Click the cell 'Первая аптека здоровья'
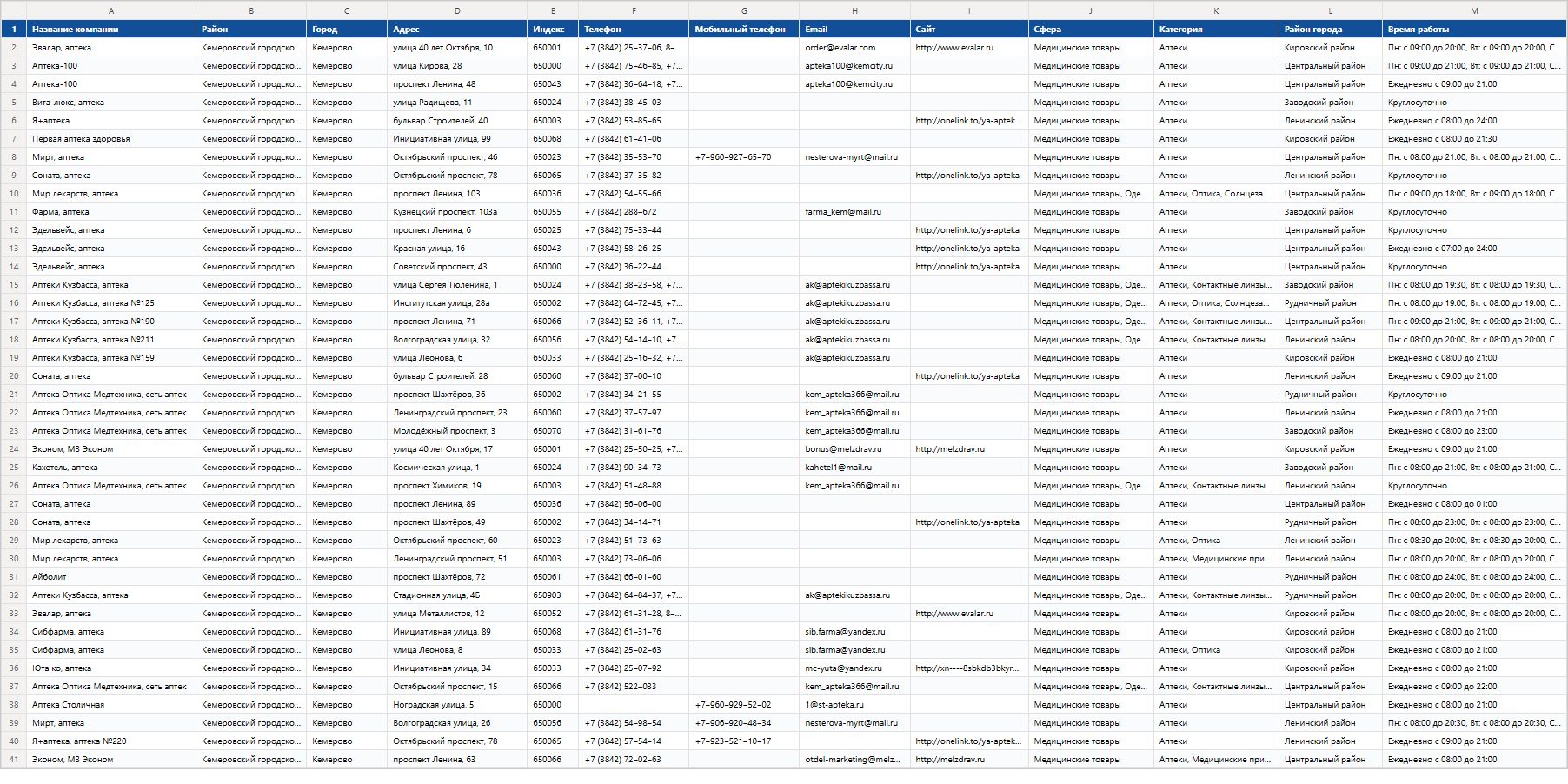The height and width of the screenshot is (784, 1568). tap(111, 139)
